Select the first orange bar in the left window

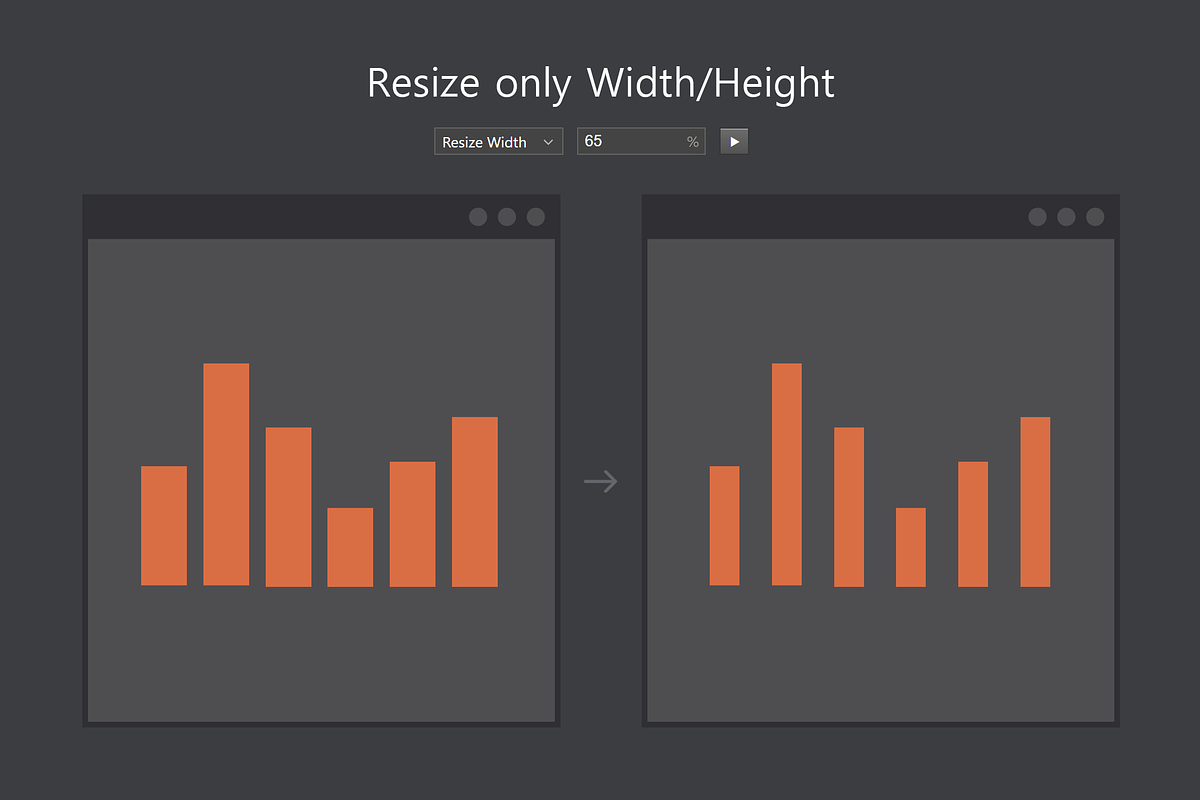coord(164,526)
